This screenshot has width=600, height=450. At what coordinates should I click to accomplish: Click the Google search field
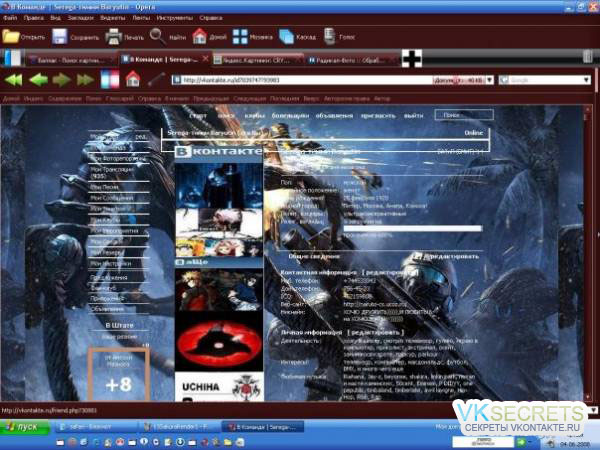(x=543, y=80)
